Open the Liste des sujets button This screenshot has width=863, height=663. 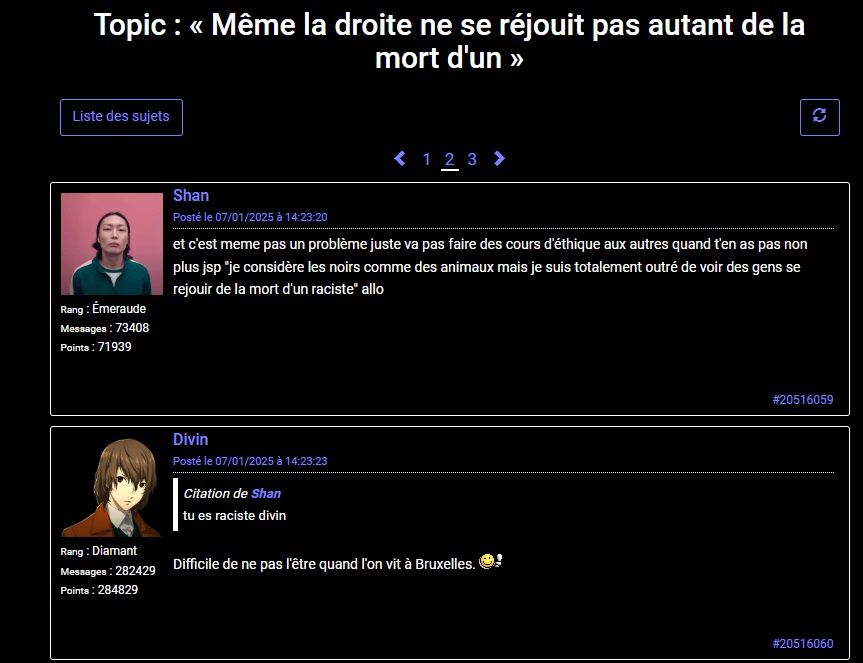coord(121,117)
